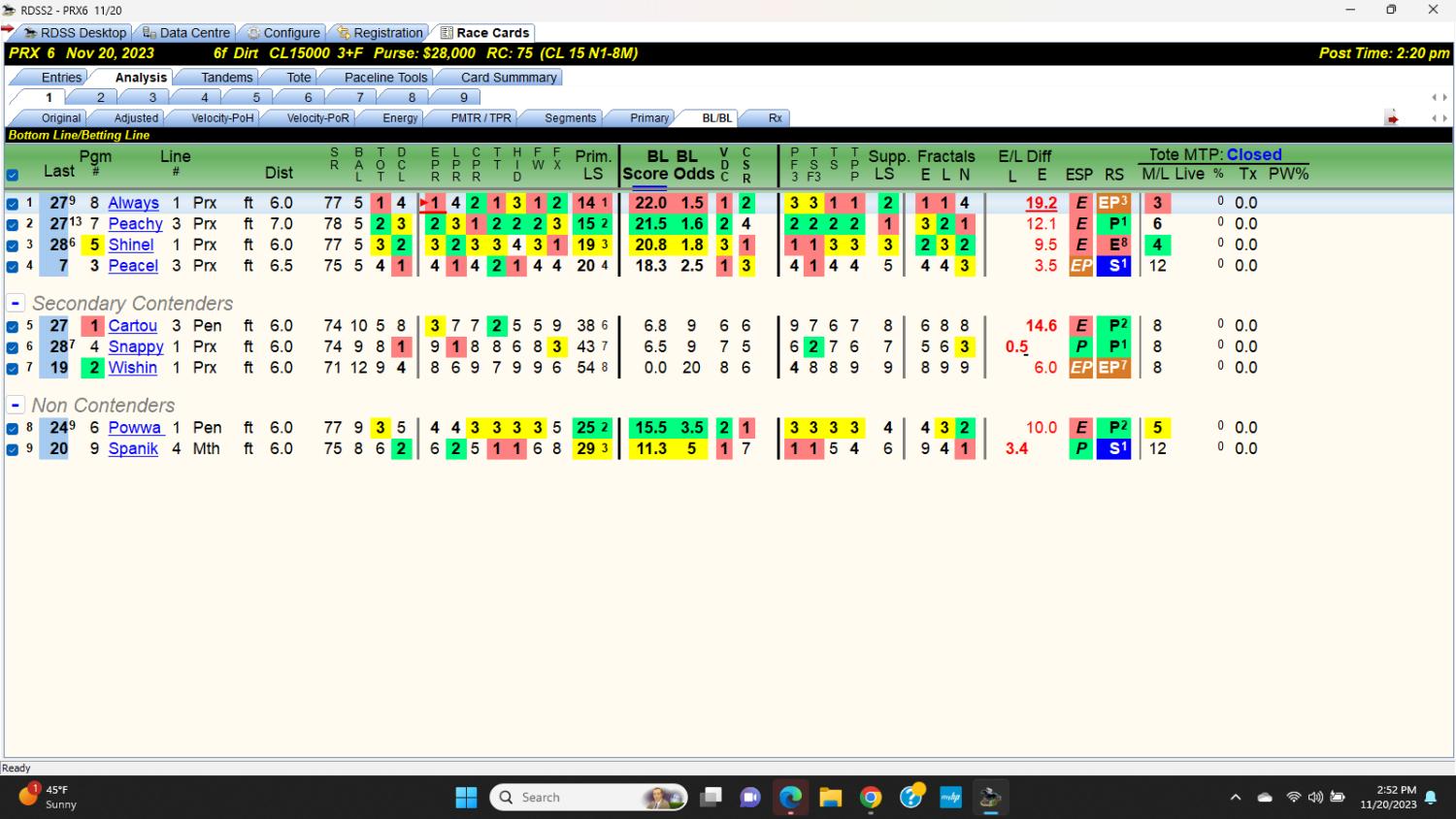Switch to the Velocity-PoH sub-tab
Screen dimensions: 1456x819
(x=222, y=118)
